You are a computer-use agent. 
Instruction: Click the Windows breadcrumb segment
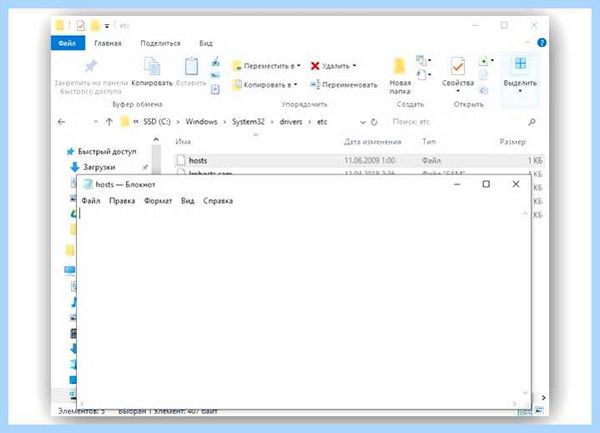pyautogui.click(x=201, y=122)
